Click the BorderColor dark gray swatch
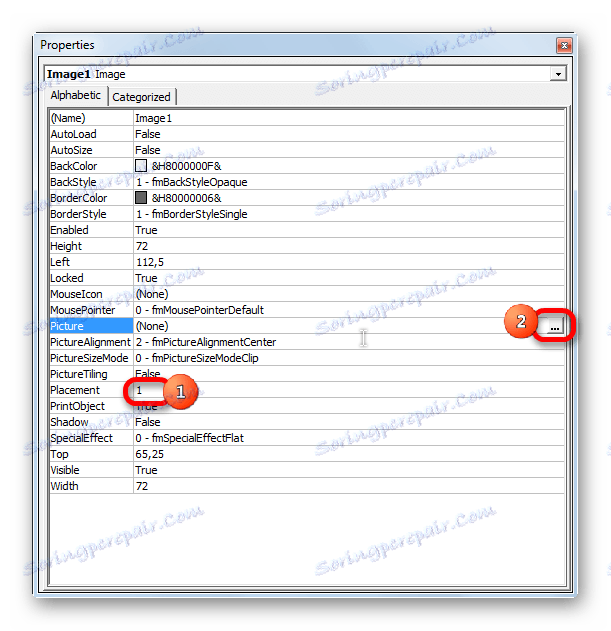The width and height of the screenshot is (611, 631). point(141,198)
